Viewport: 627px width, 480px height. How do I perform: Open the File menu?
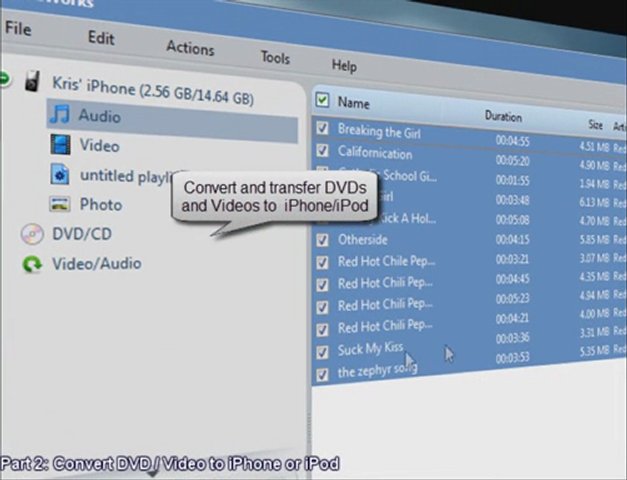click(x=18, y=29)
